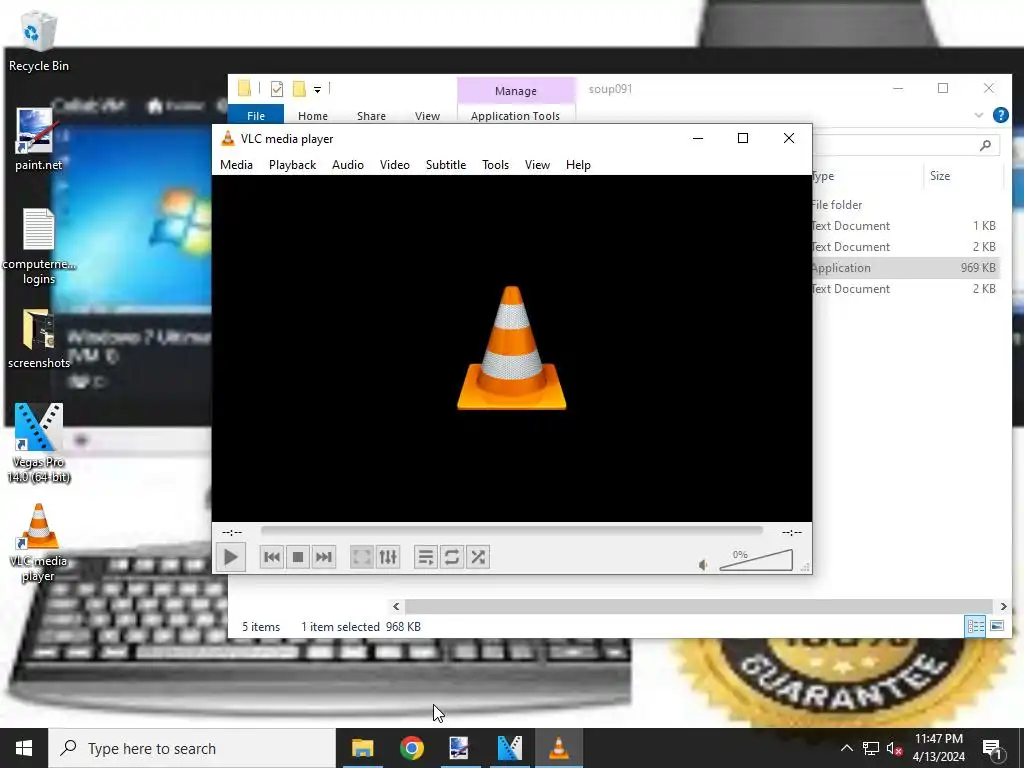The image size is (1024, 768).
Task: Stop playback in VLC
Action: coord(298,557)
